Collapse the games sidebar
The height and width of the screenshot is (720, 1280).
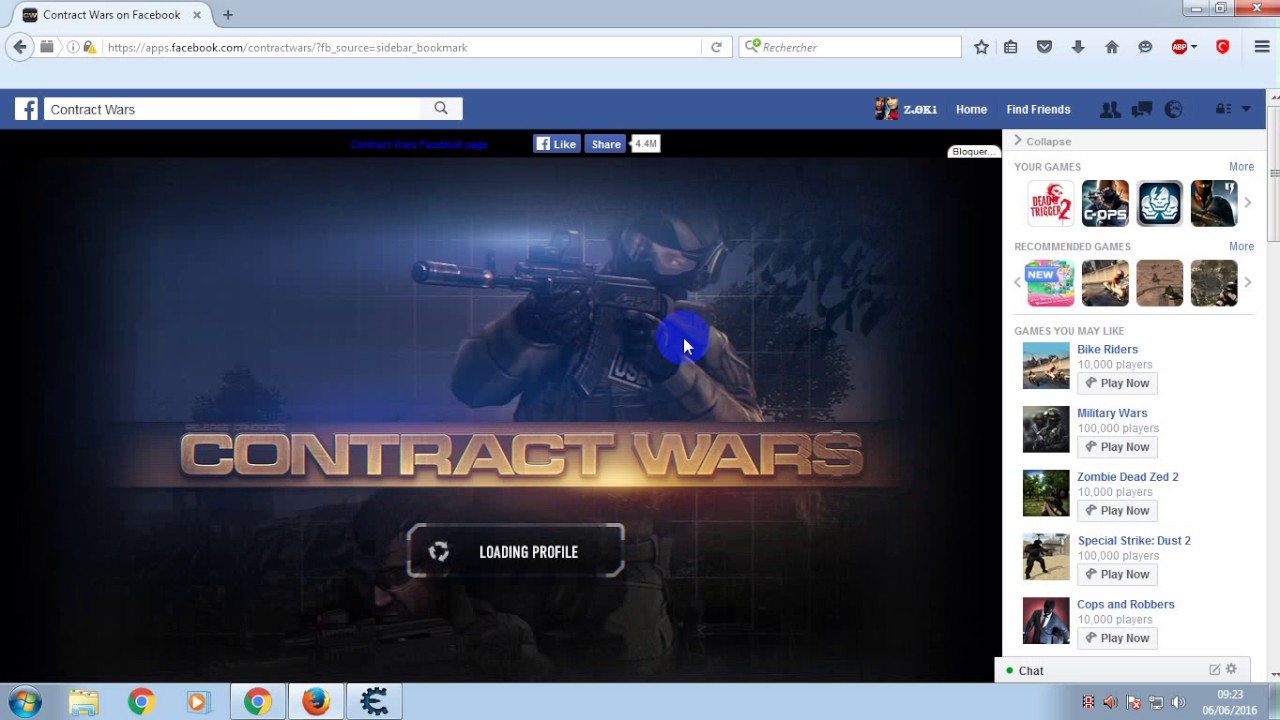(1042, 141)
